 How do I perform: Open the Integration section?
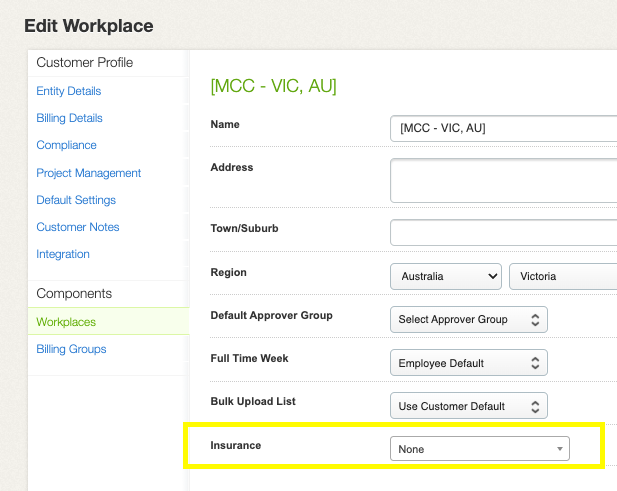coord(63,254)
